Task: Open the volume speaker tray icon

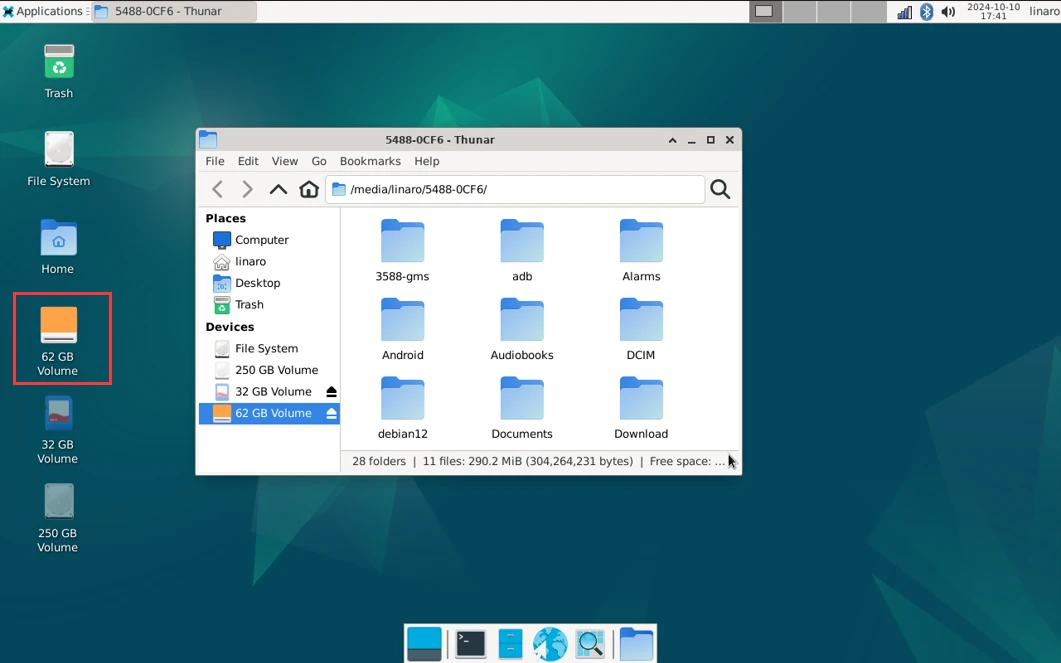Action: coord(948,12)
